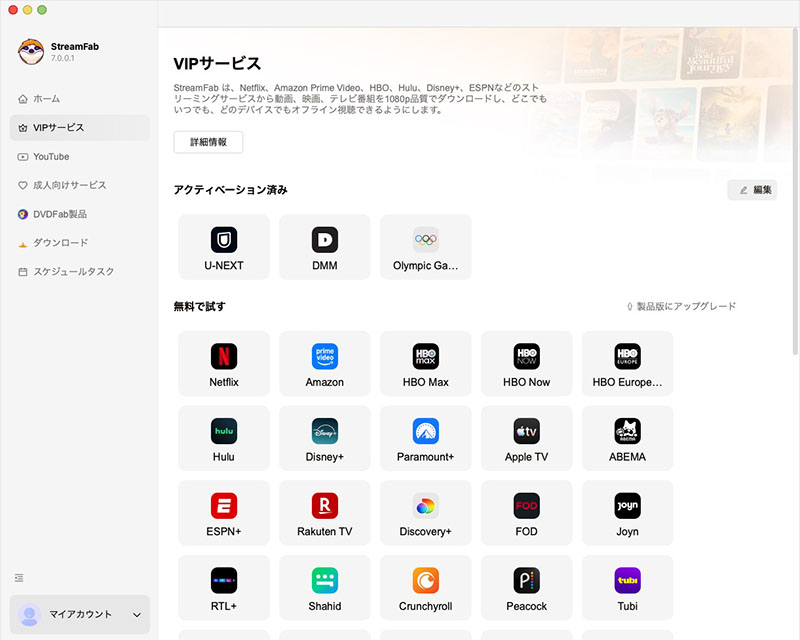This screenshot has height=640, width=800.
Task: Open the Netflix service tile
Action: tap(224, 365)
